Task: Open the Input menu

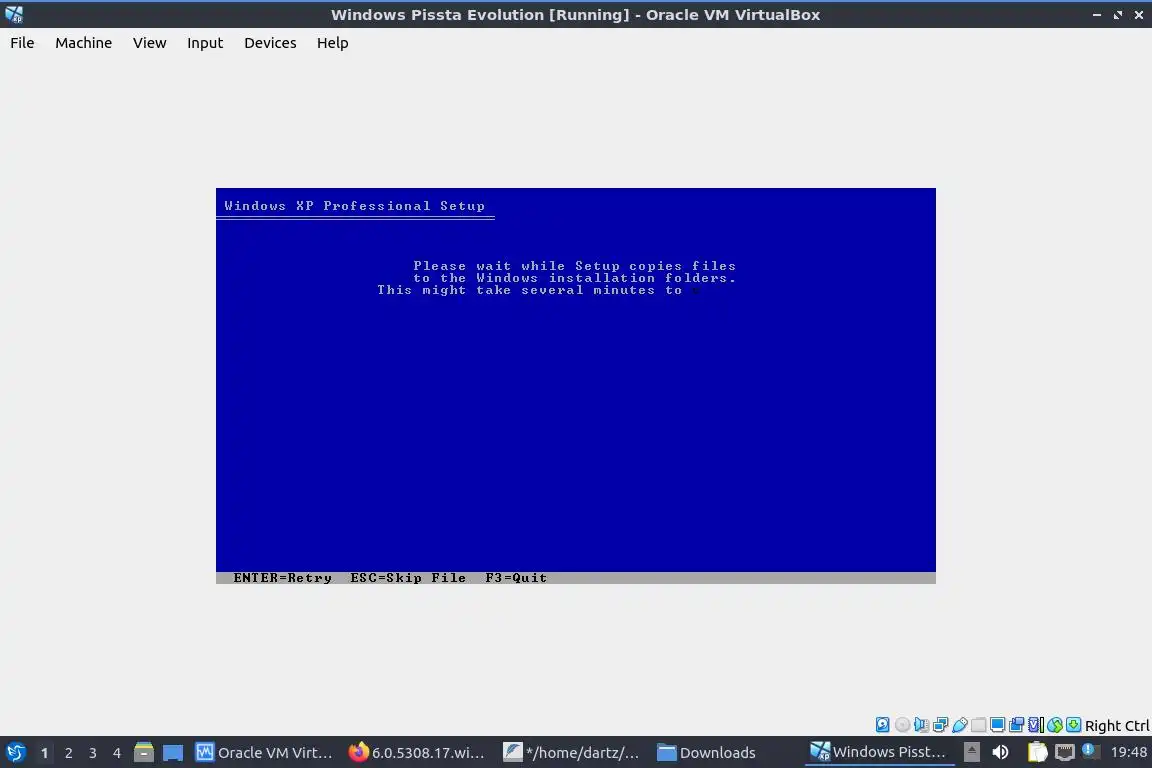Action: click(x=204, y=43)
